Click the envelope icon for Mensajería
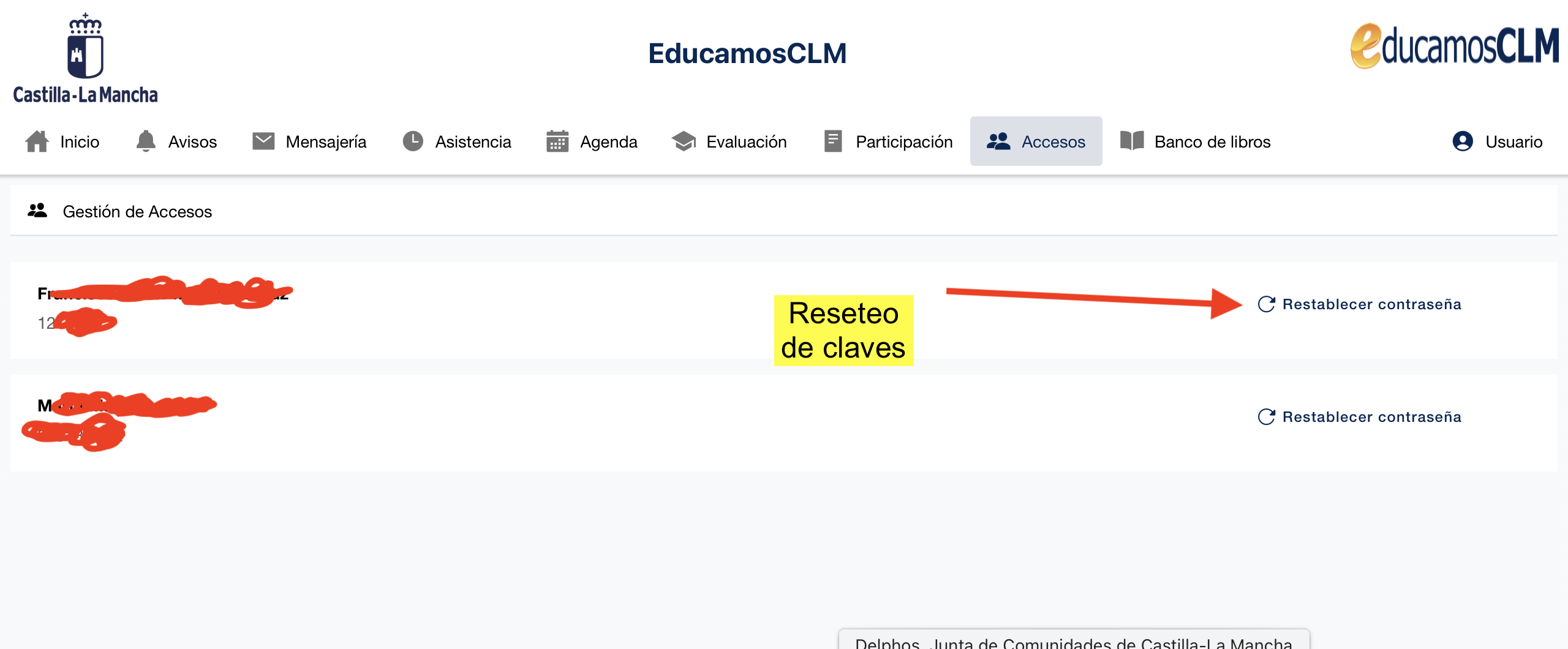1568x649 pixels. tap(263, 141)
